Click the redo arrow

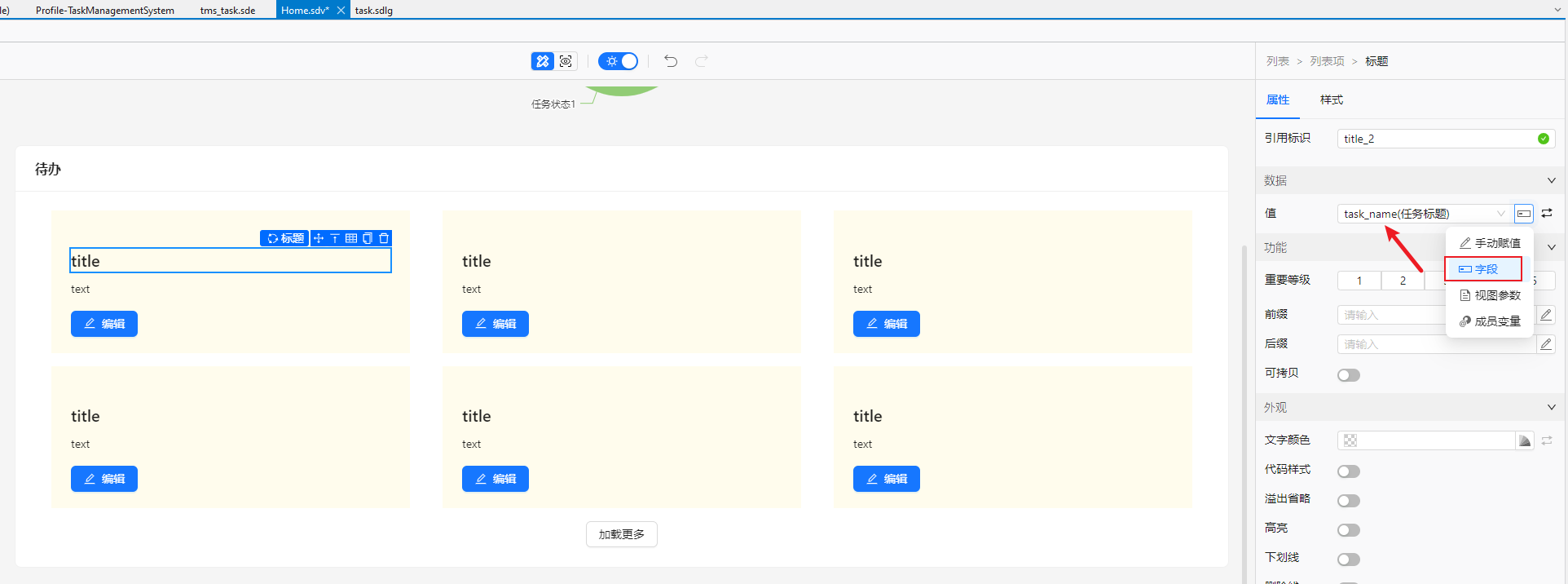pos(702,61)
